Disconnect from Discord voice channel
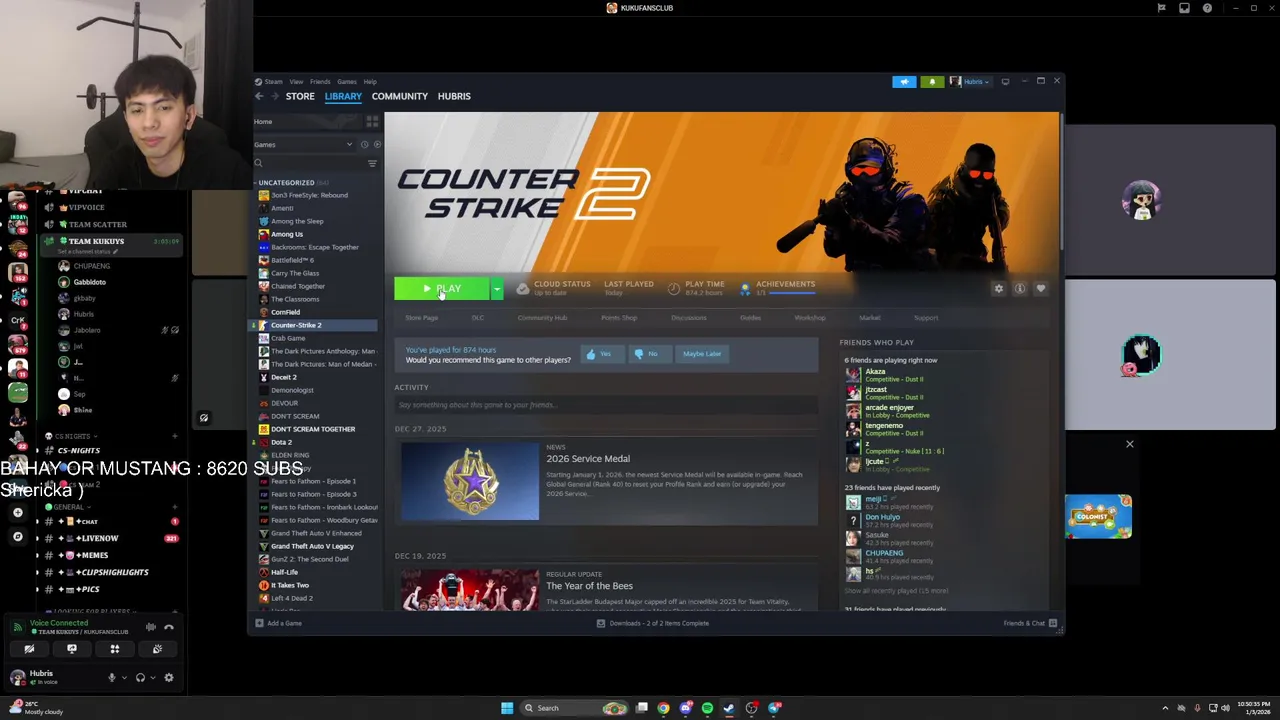This screenshot has height=720, width=1280. click(168, 628)
